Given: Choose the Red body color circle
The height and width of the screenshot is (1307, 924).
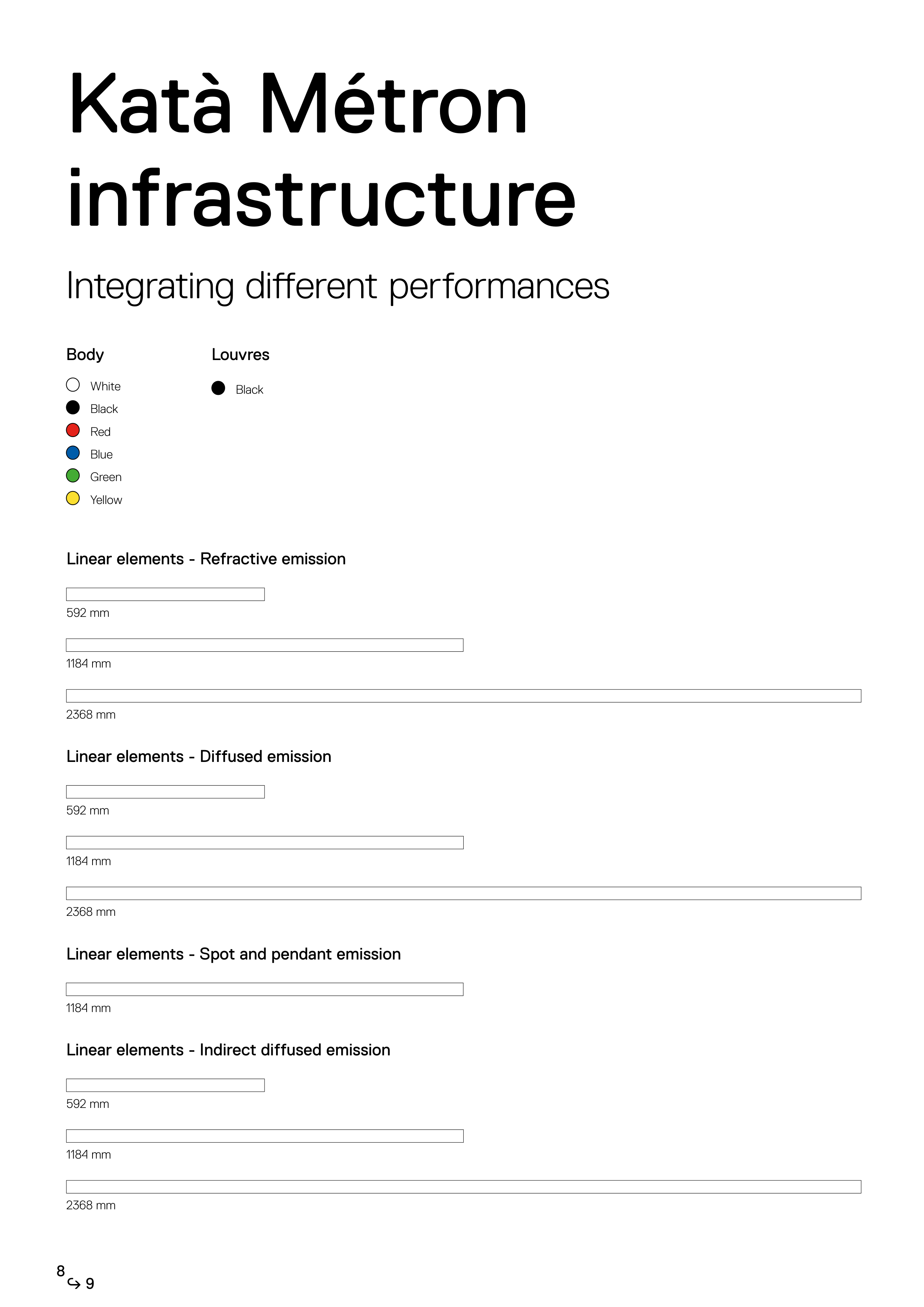Looking at the screenshot, I should point(73,430).
